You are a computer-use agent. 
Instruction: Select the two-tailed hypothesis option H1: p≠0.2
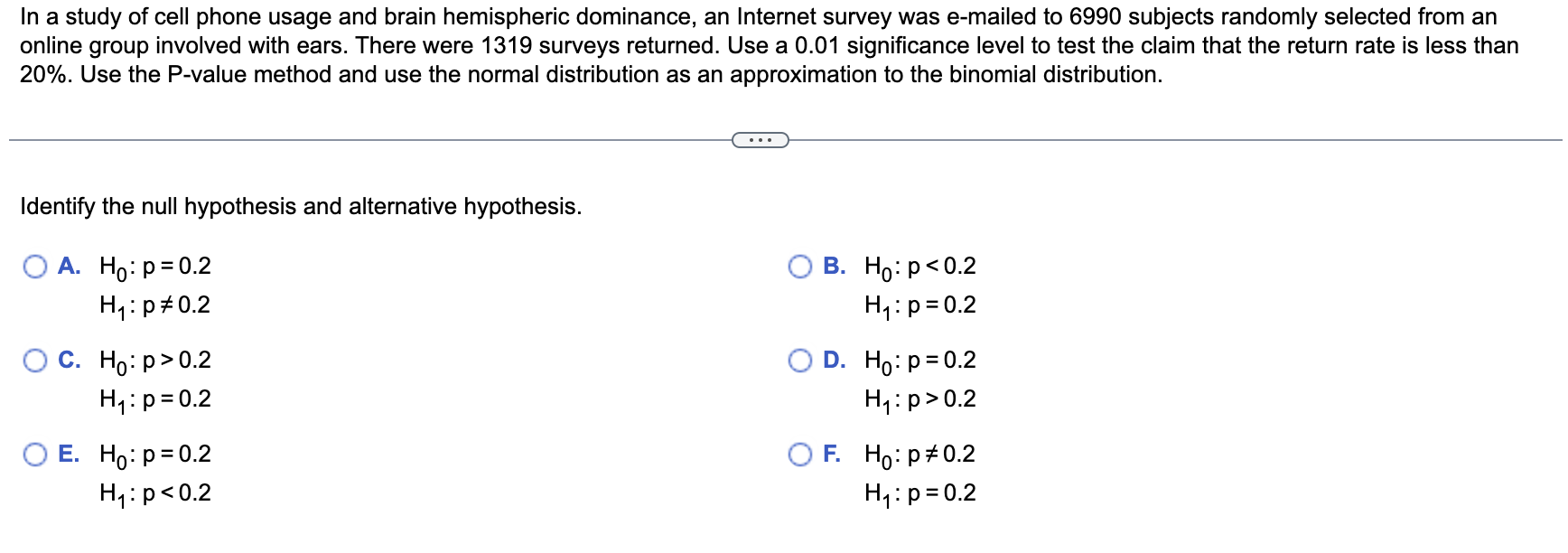pyautogui.click(x=155, y=305)
